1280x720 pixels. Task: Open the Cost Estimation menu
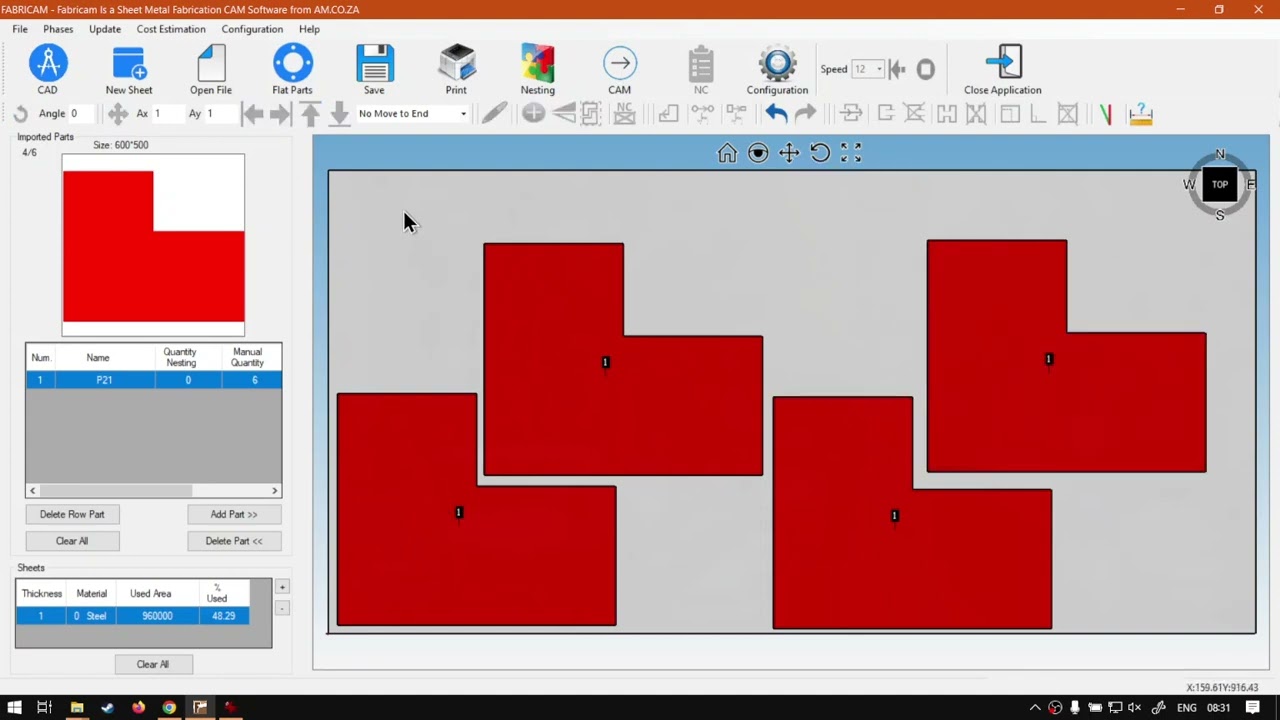pyautogui.click(x=171, y=29)
